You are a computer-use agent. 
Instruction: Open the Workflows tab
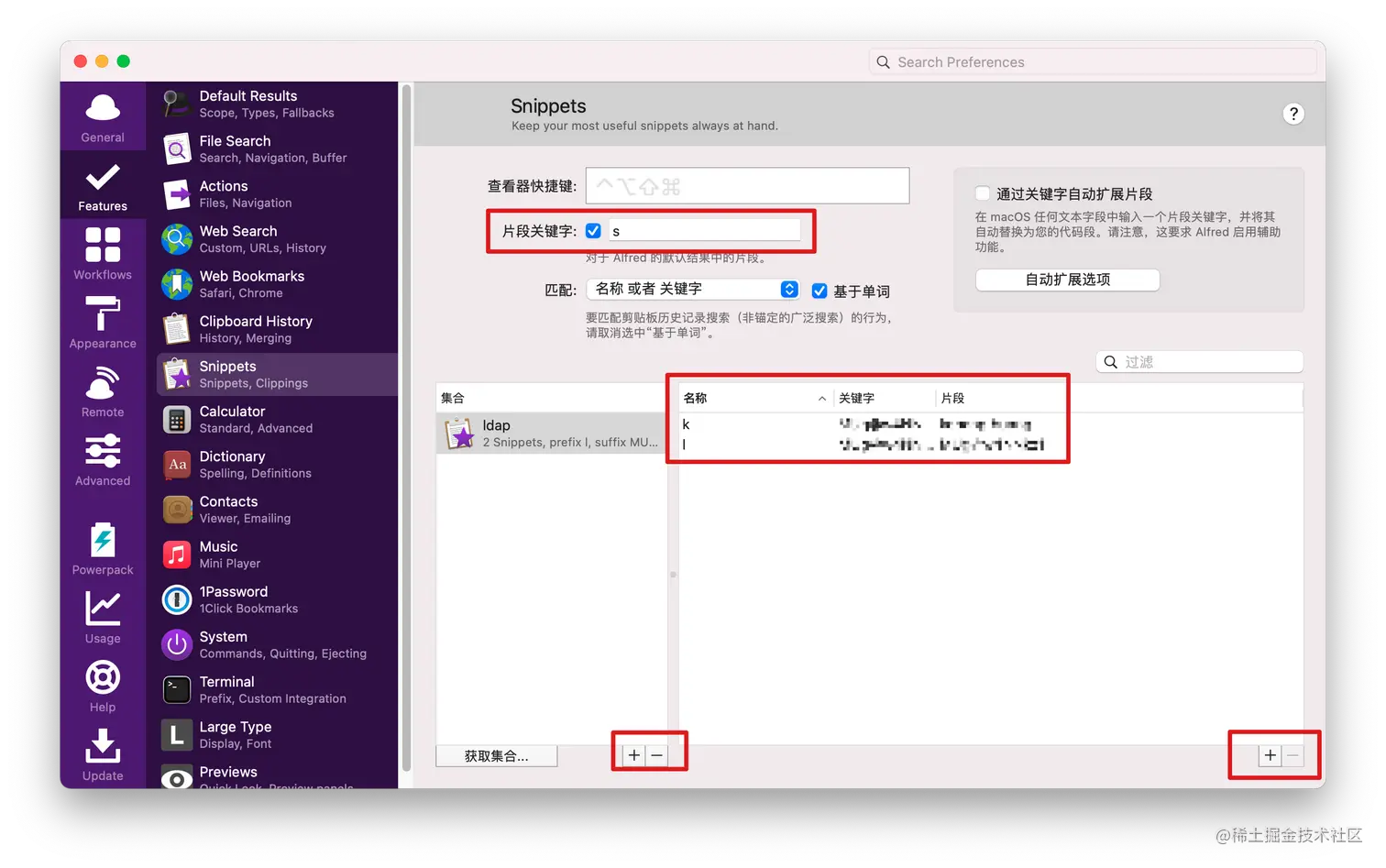click(x=103, y=254)
